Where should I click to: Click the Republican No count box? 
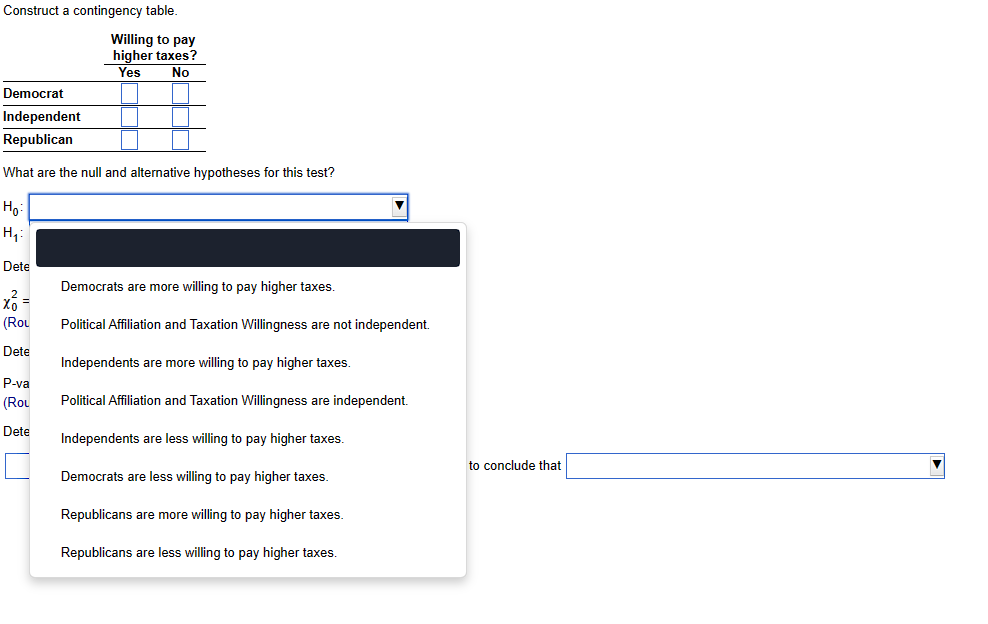click(179, 139)
